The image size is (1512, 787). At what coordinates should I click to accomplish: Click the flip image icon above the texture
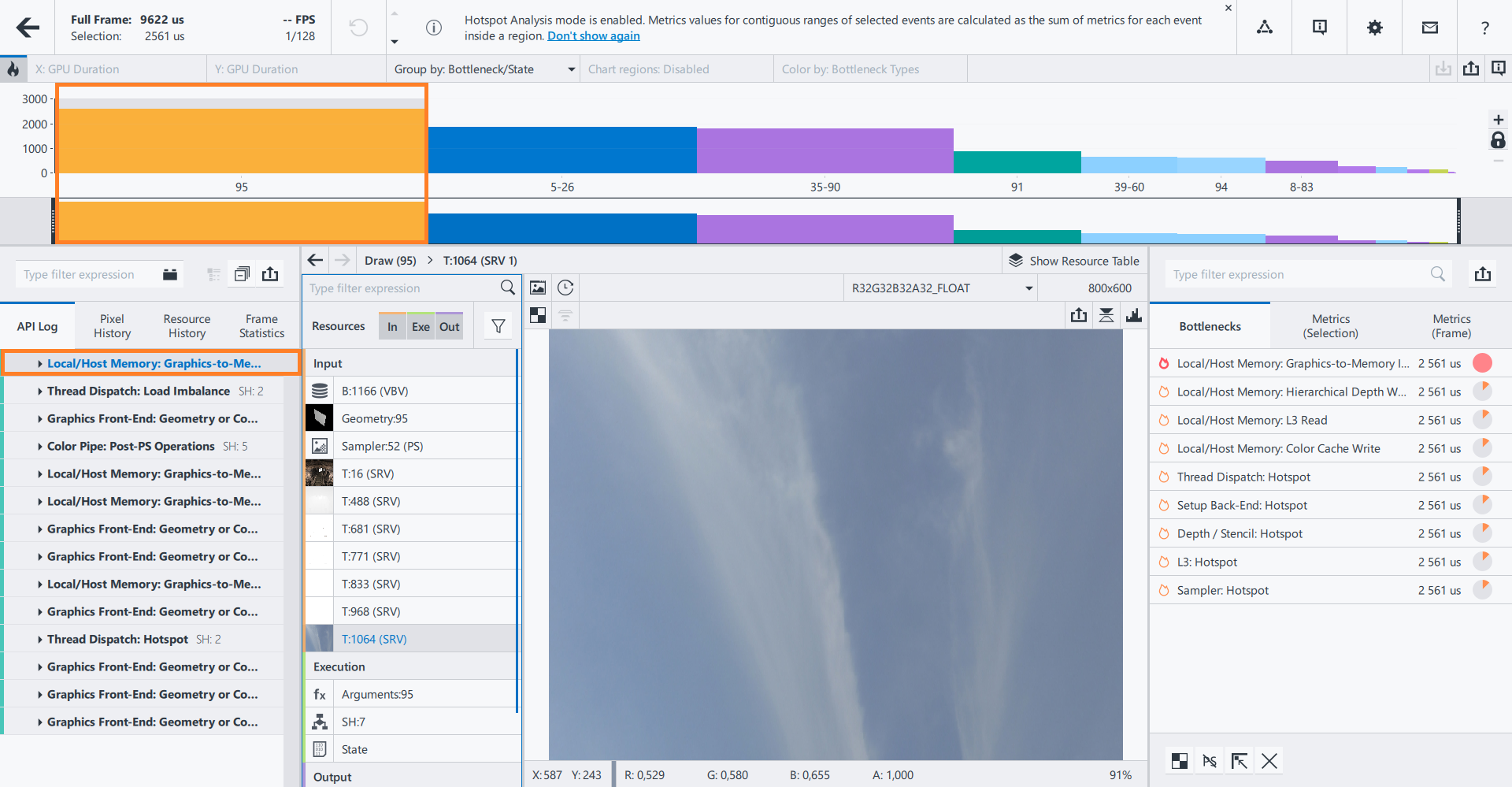tap(1106, 315)
